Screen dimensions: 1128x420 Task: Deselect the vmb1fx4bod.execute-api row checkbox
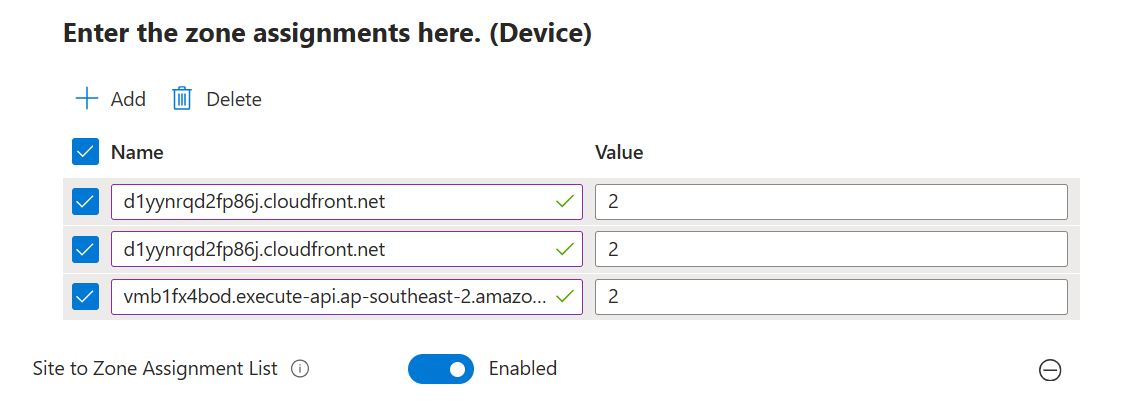tap(86, 296)
